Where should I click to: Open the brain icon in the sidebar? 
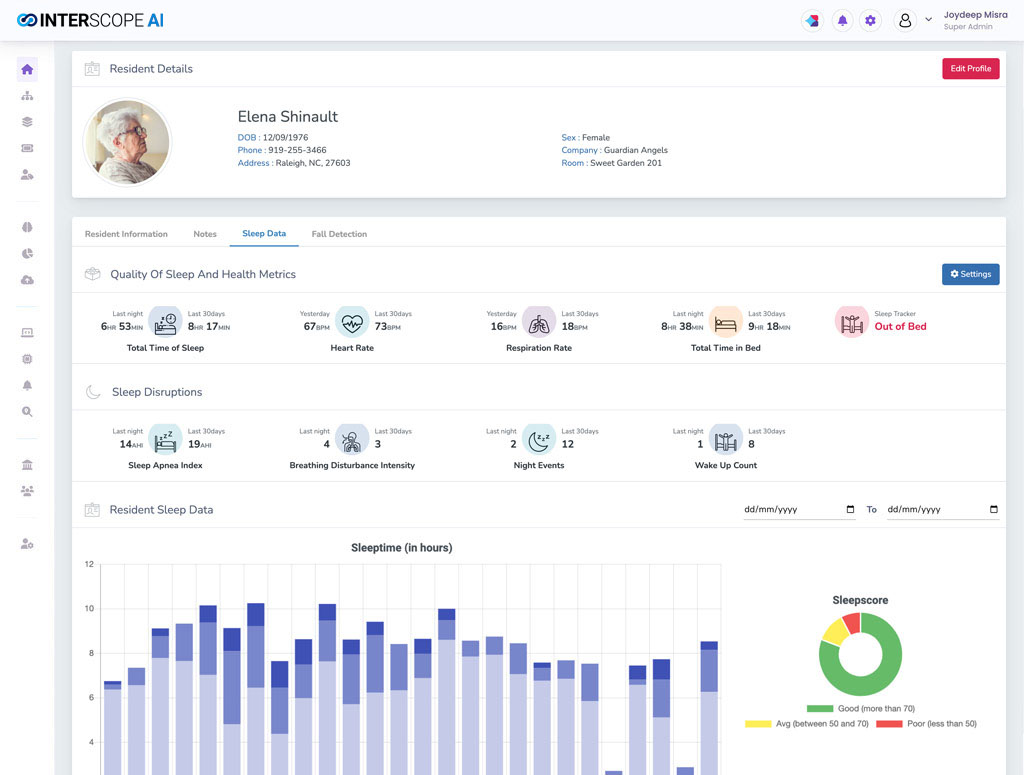[27, 227]
